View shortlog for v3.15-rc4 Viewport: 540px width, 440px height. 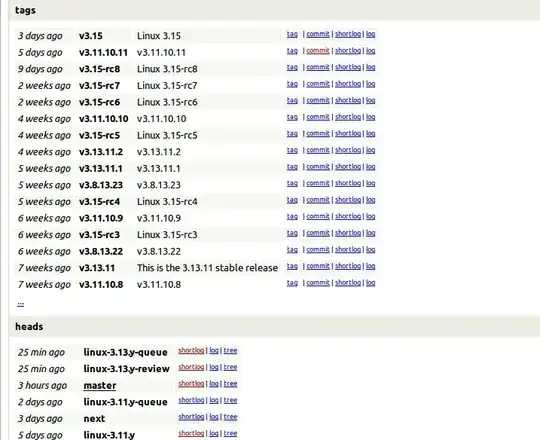pyautogui.click(x=348, y=200)
